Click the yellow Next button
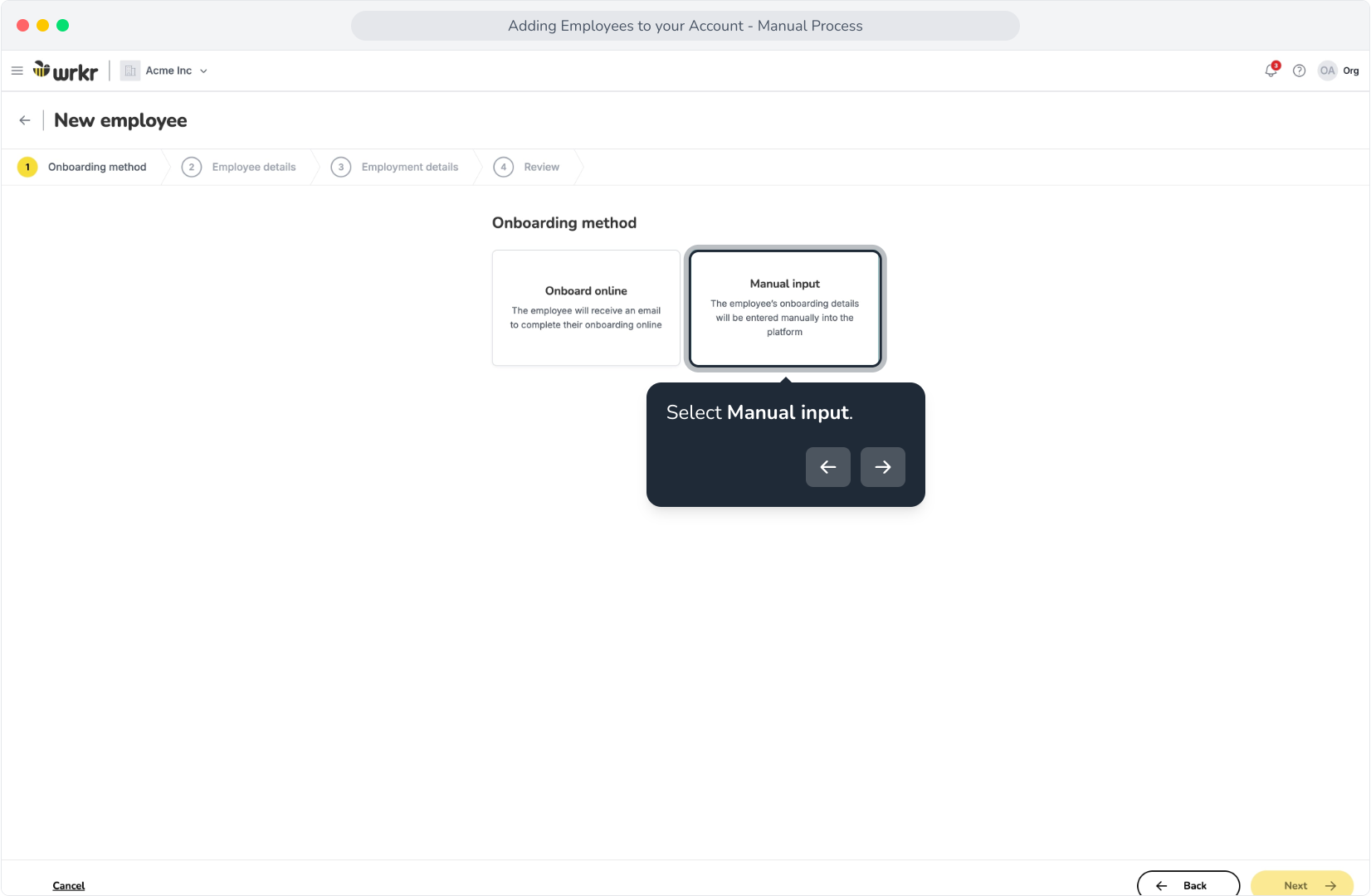1371x896 pixels. point(1302,885)
